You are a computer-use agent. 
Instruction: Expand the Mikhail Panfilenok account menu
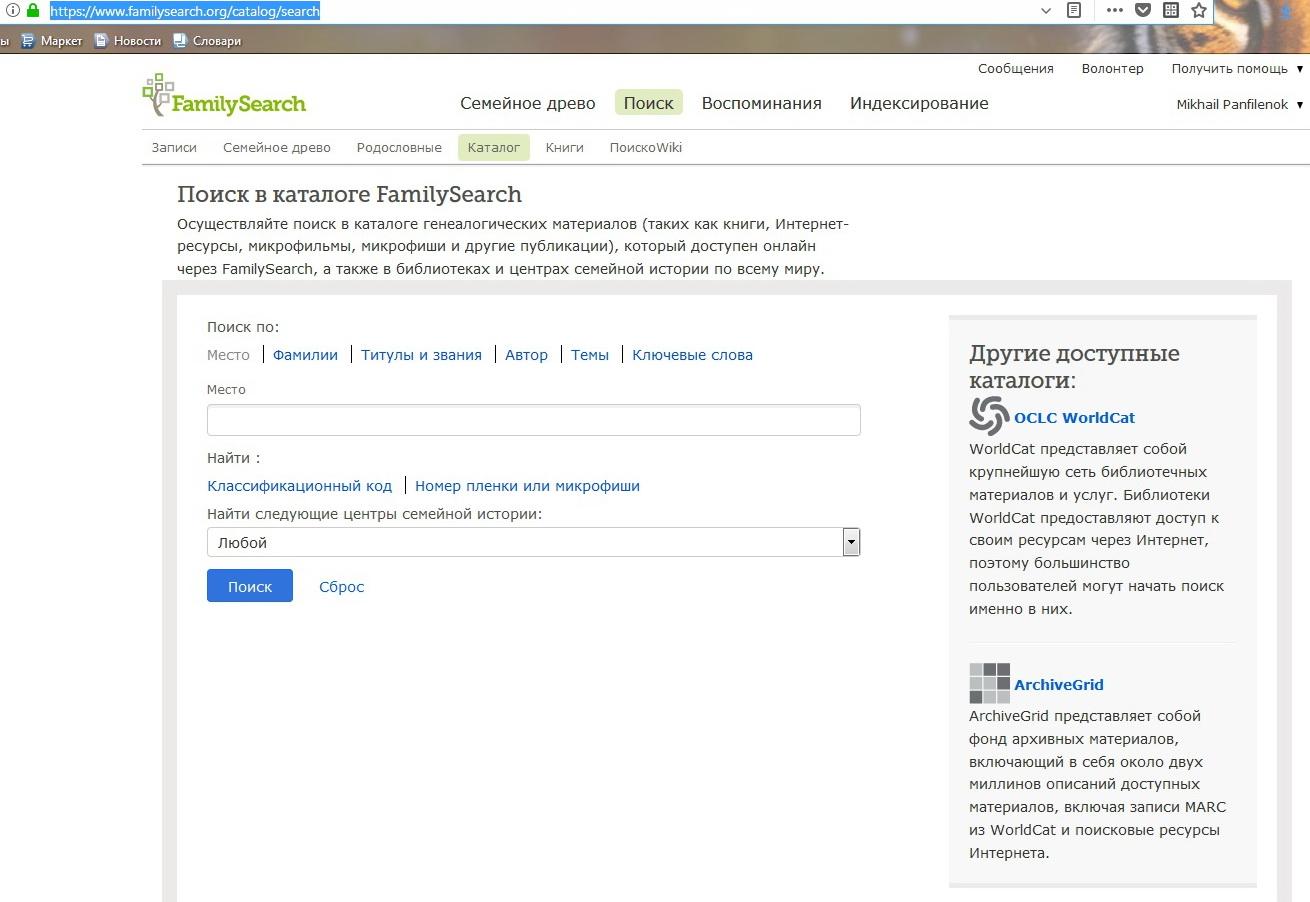(1240, 104)
